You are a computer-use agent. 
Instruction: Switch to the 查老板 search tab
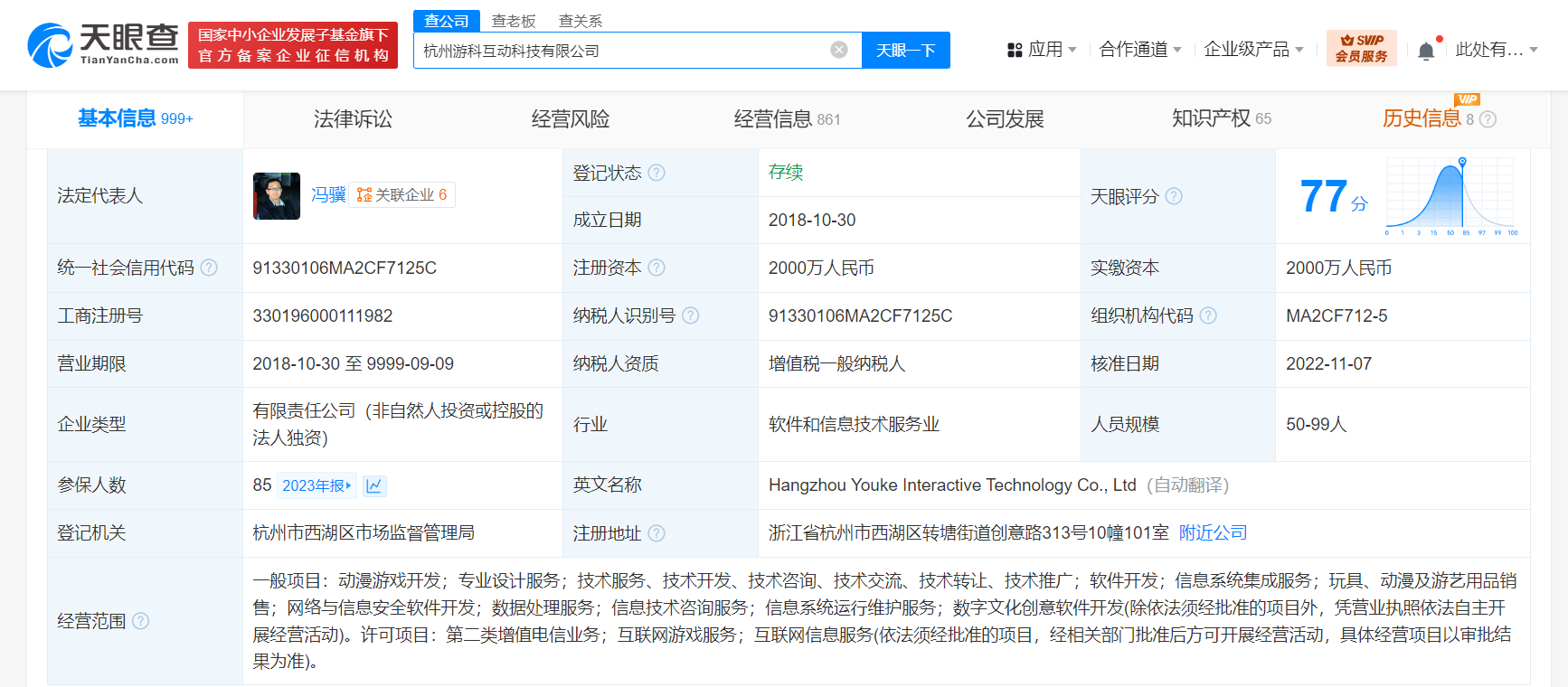click(514, 21)
